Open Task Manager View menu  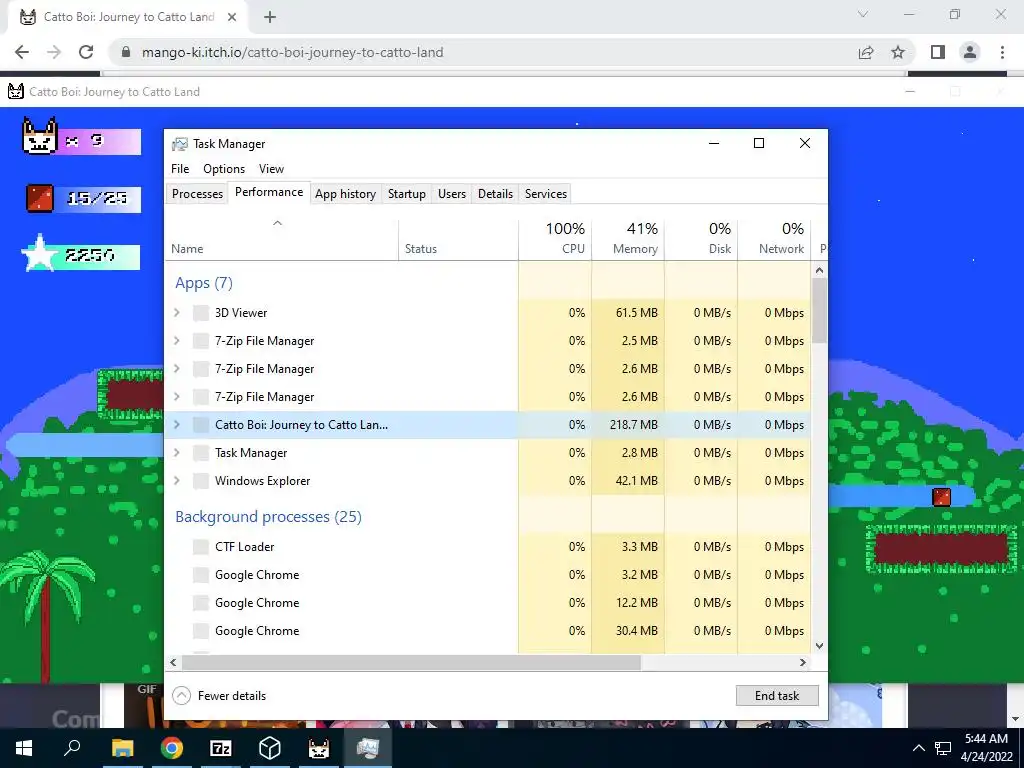[x=271, y=168]
